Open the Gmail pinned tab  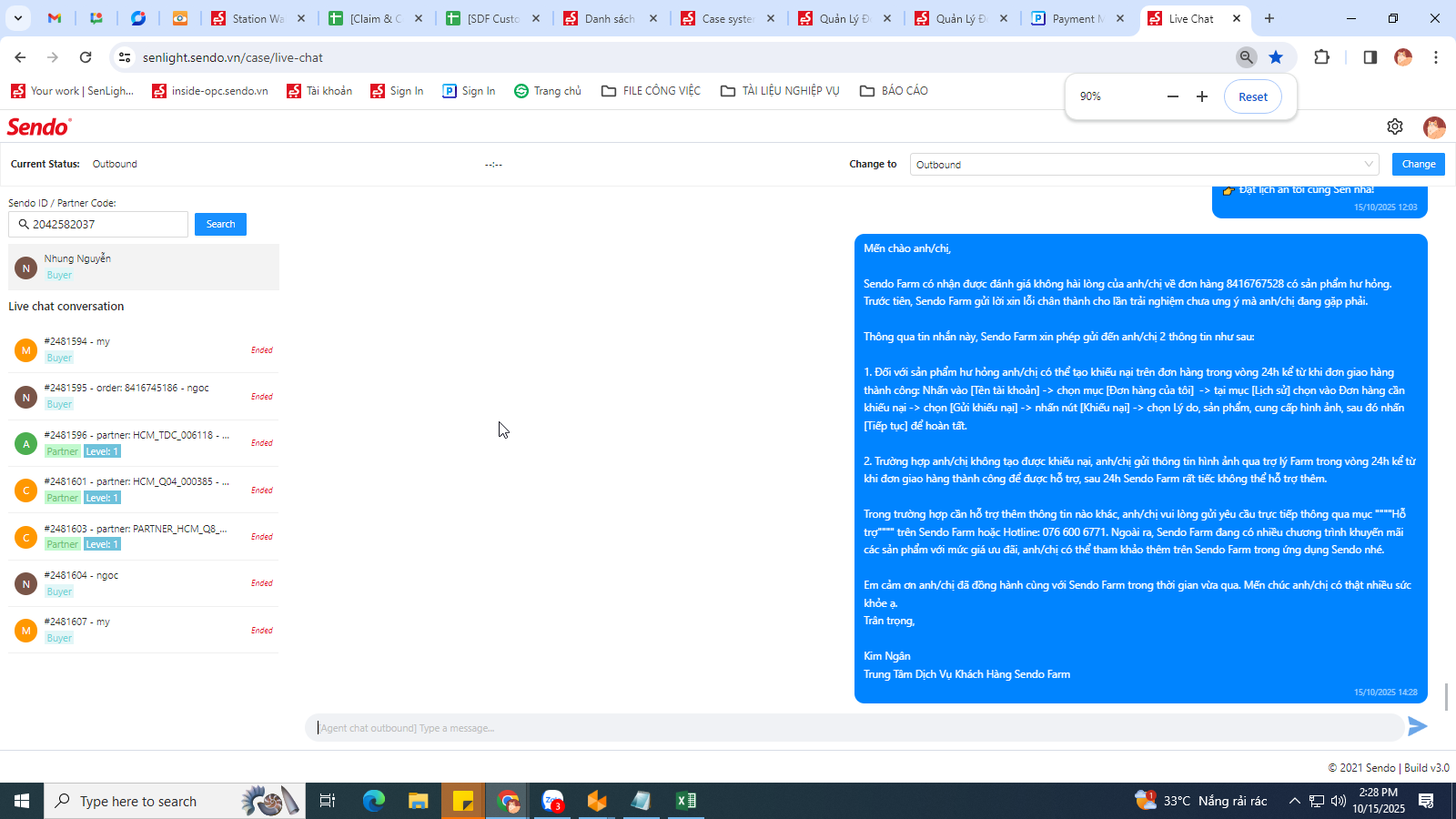pyautogui.click(x=55, y=18)
